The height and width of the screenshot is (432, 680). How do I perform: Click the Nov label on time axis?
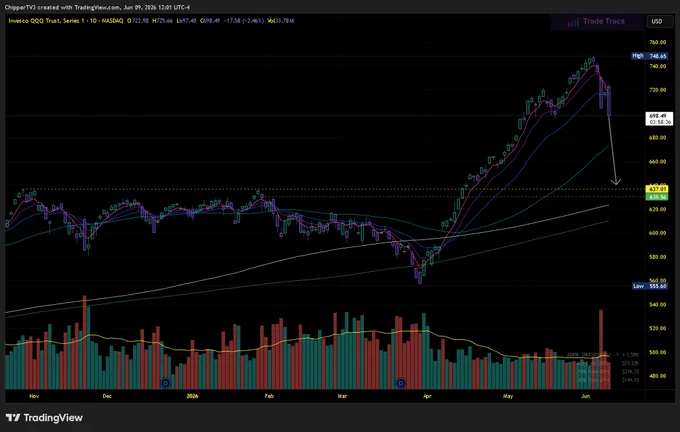click(34, 396)
